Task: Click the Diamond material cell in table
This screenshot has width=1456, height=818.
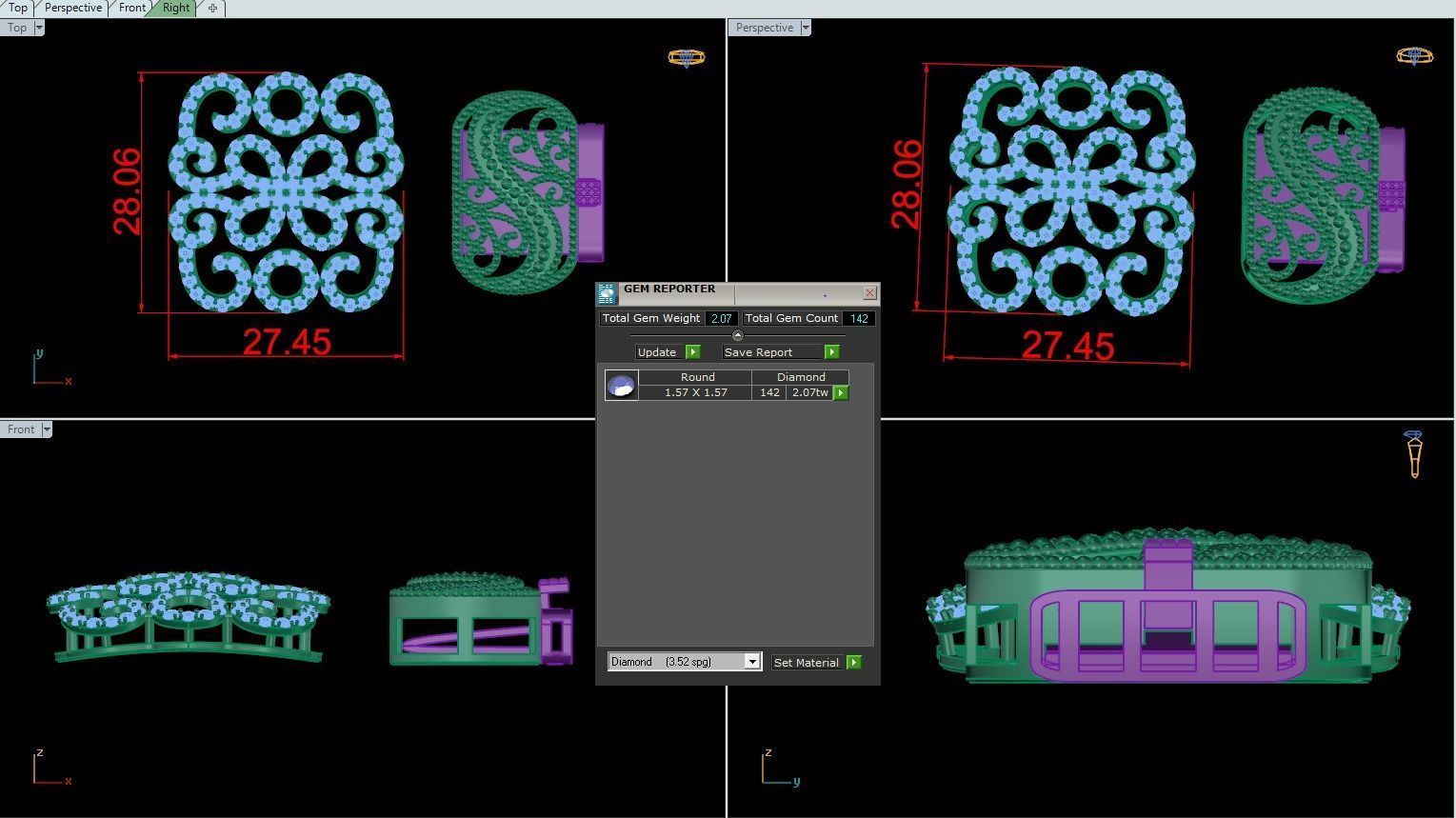Action: pos(801,377)
